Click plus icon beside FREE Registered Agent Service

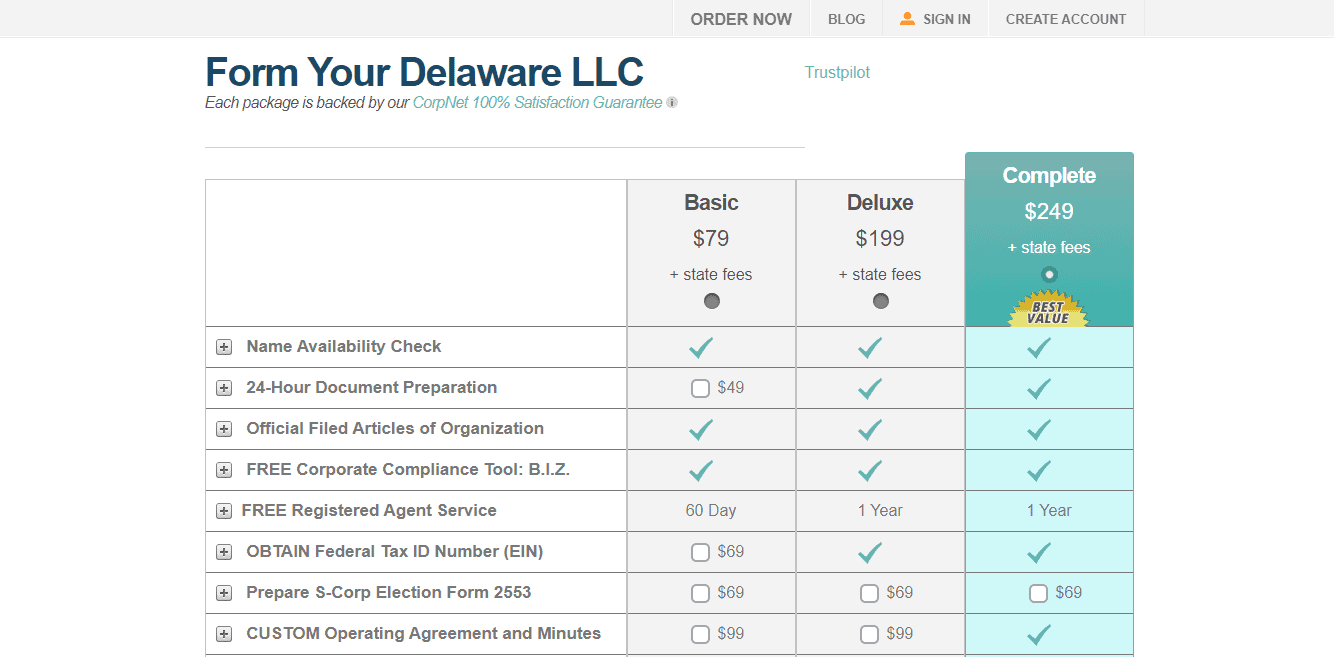(224, 511)
